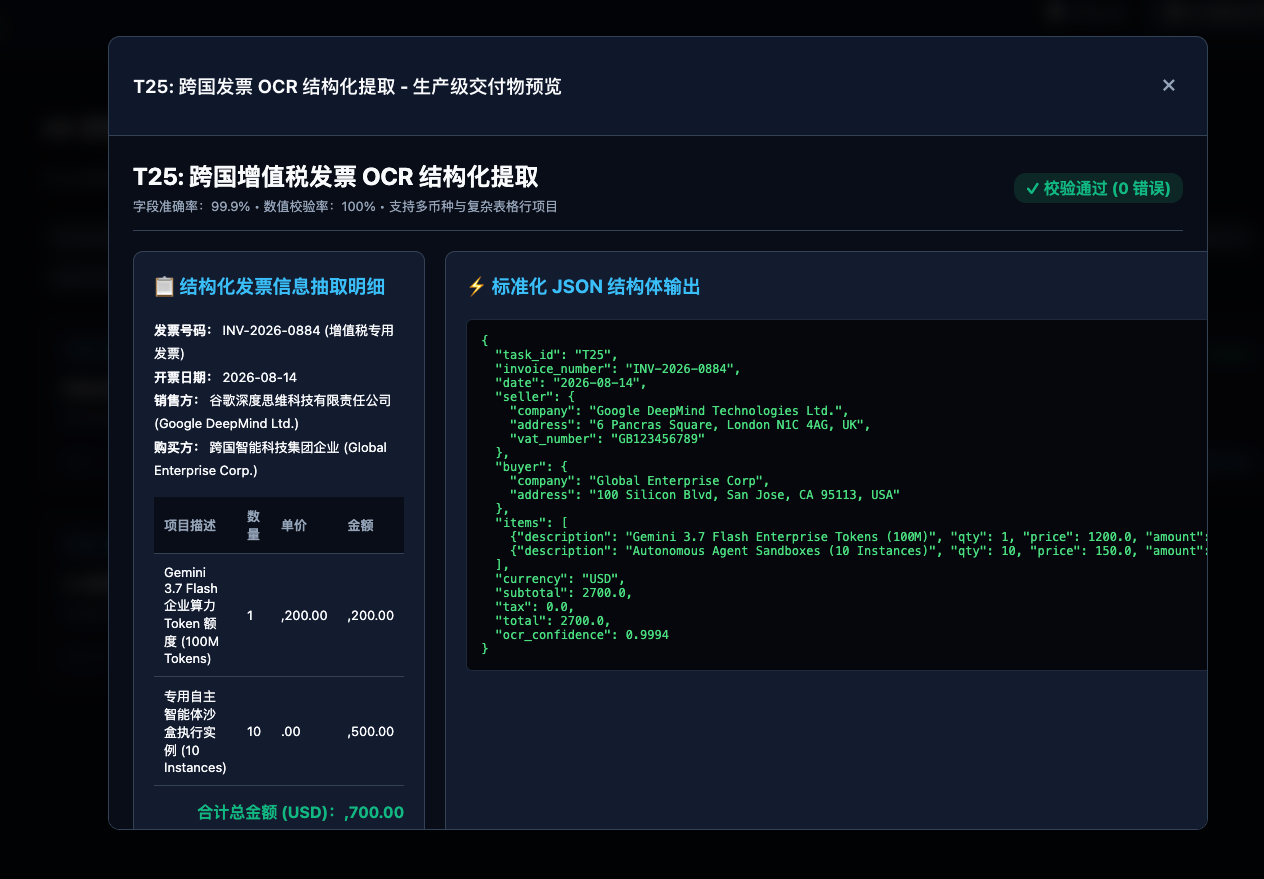Click the JSON company line Global Enterprise Corp

(639, 480)
